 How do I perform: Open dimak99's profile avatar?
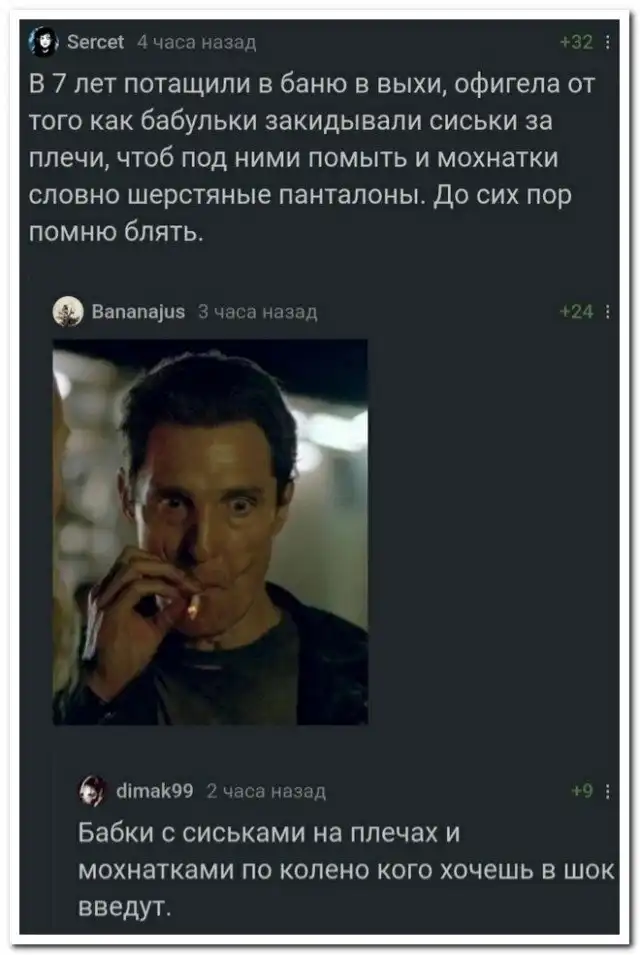(x=93, y=791)
